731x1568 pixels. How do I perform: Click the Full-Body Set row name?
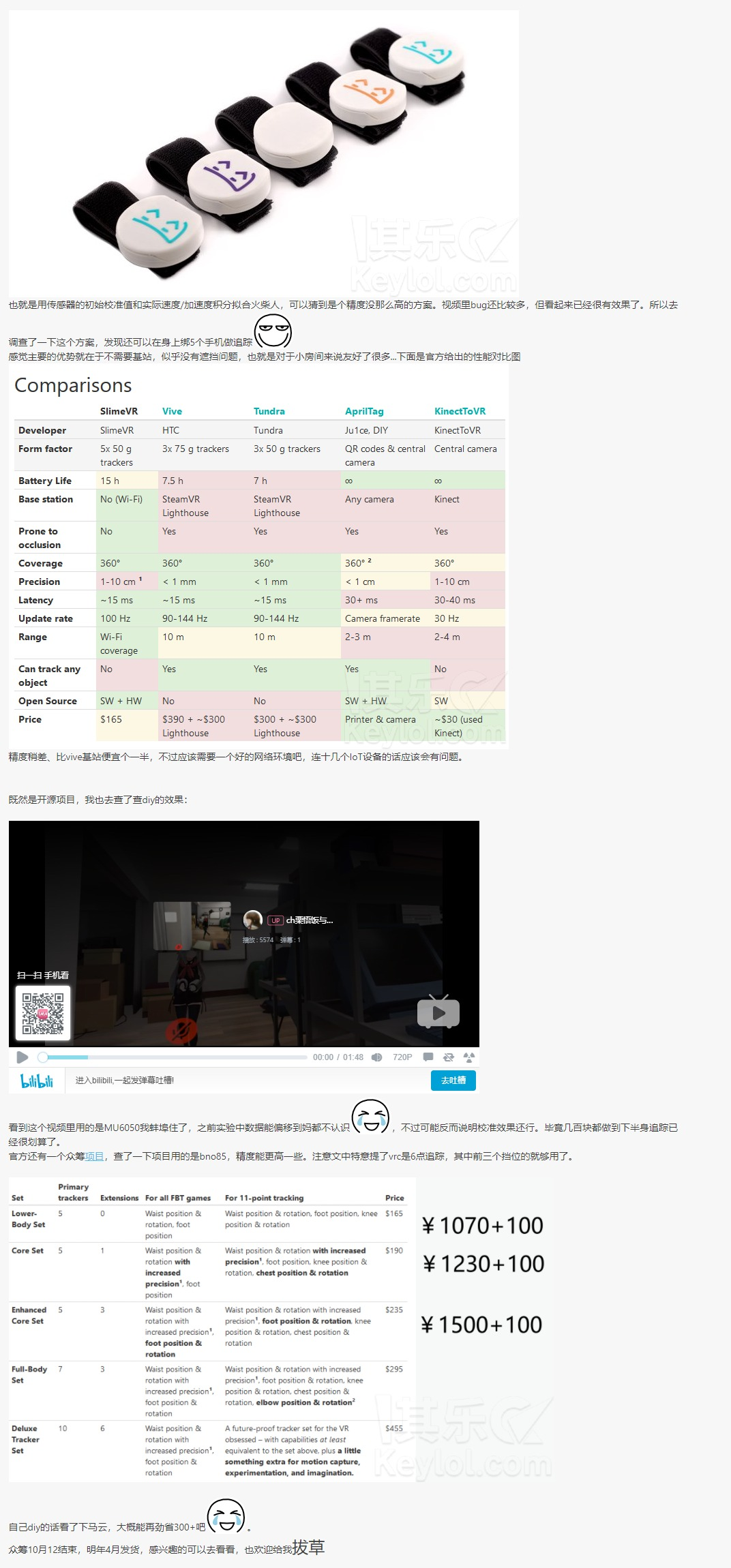tap(29, 1374)
